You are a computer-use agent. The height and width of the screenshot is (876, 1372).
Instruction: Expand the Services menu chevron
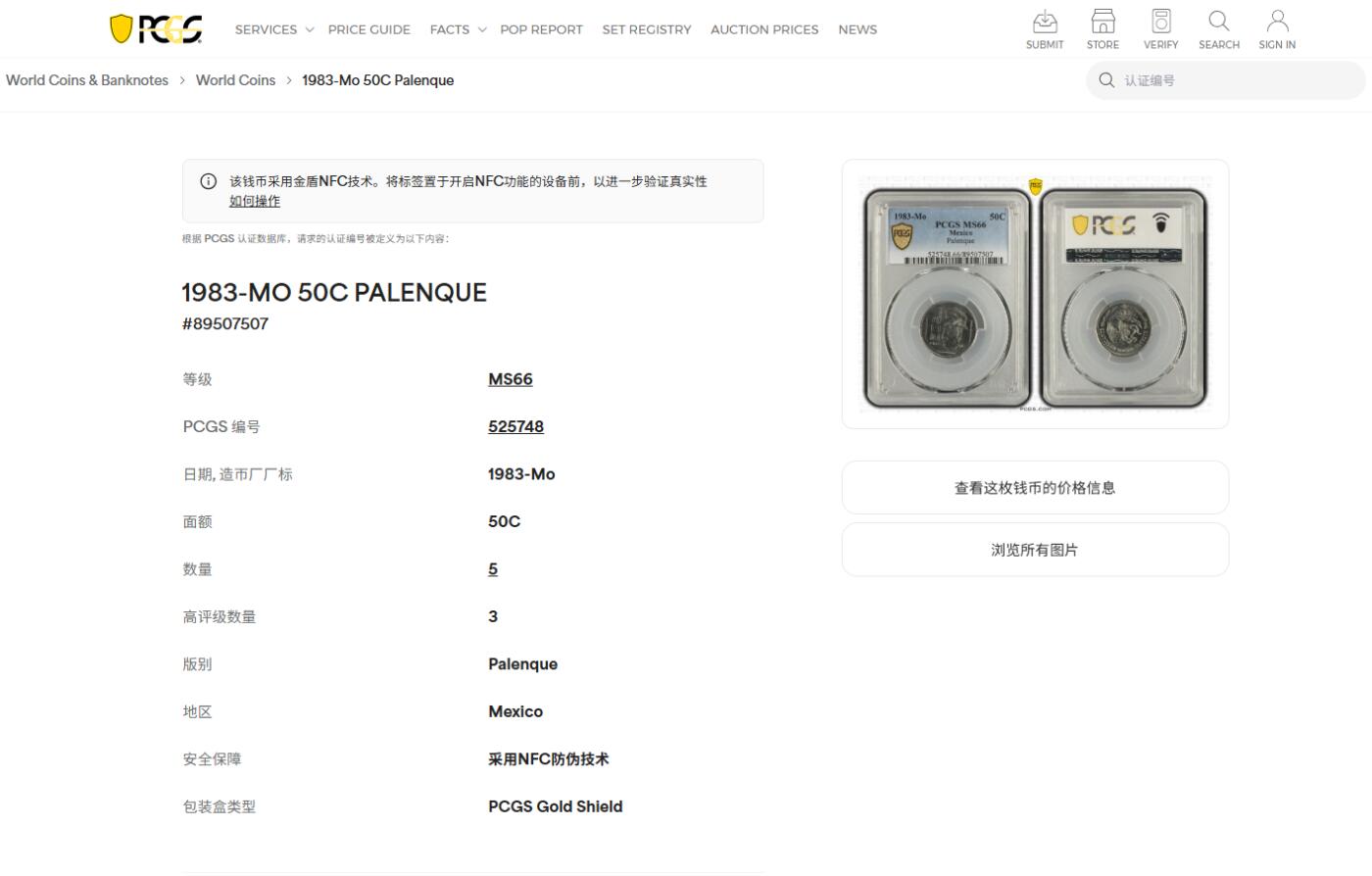310,29
